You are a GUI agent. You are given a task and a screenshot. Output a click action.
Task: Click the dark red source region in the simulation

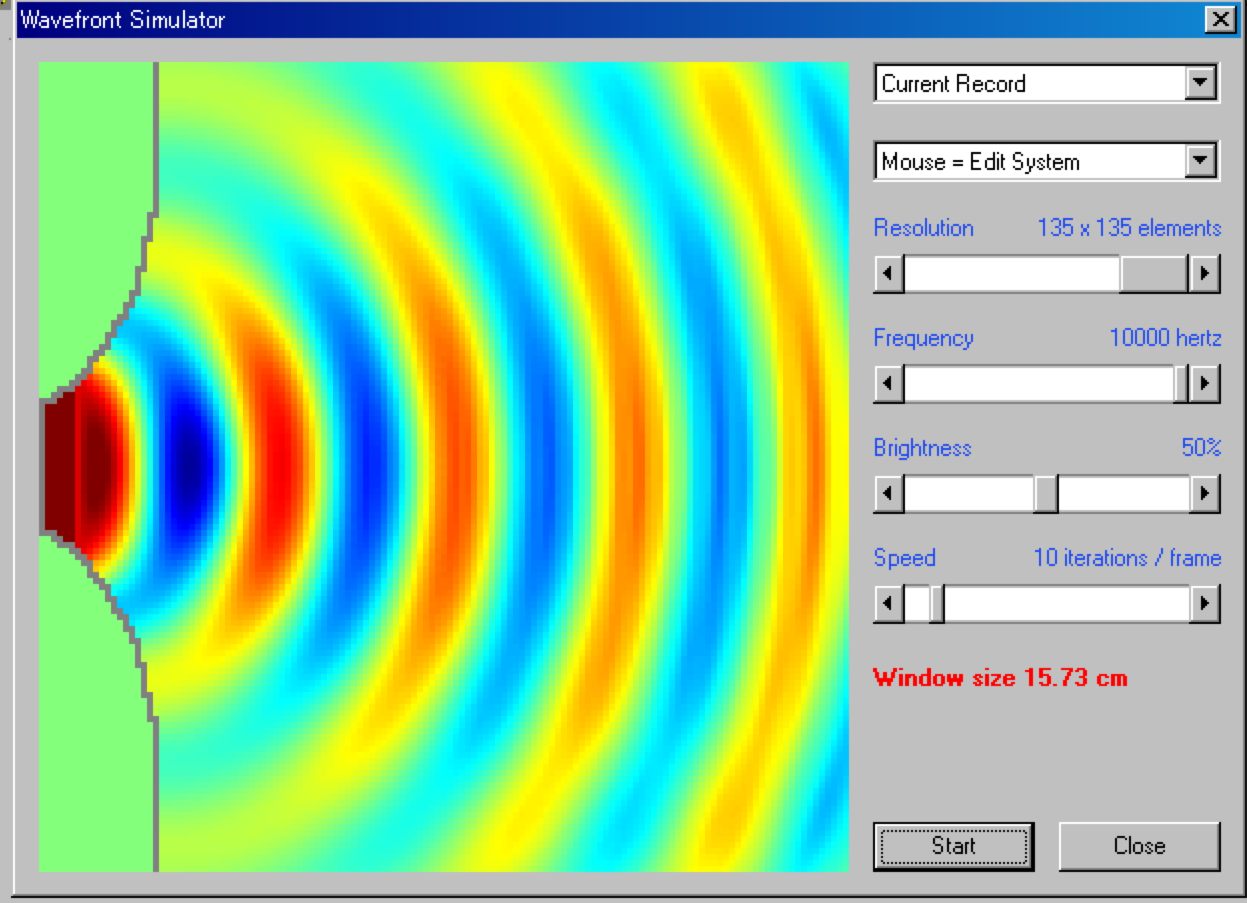pyautogui.click(x=60, y=465)
